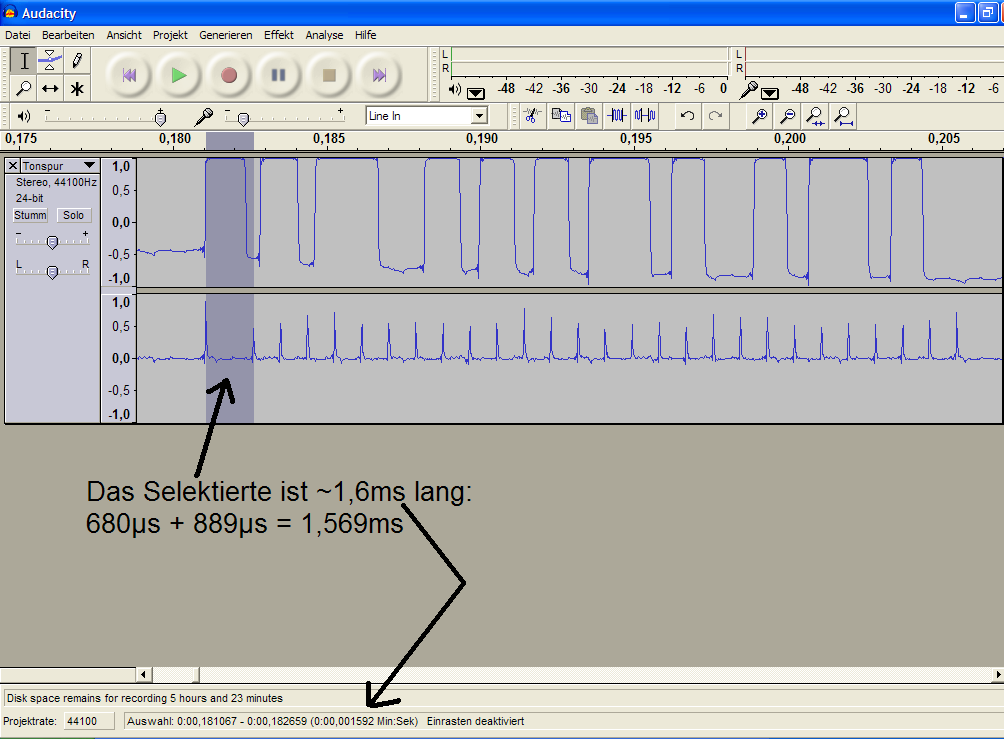Start recording with Record button
Screen dimensions: 1004x739
(229, 75)
